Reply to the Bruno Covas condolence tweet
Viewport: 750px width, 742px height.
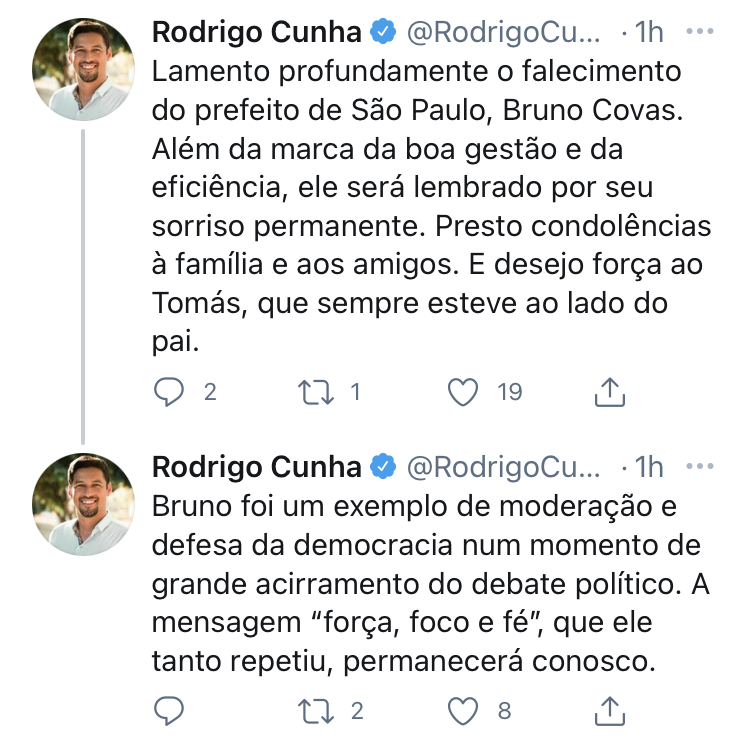point(169,393)
